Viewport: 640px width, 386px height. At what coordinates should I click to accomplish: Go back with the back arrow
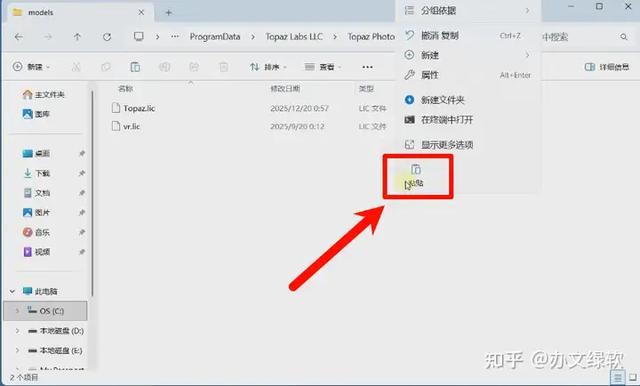(19, 37)
